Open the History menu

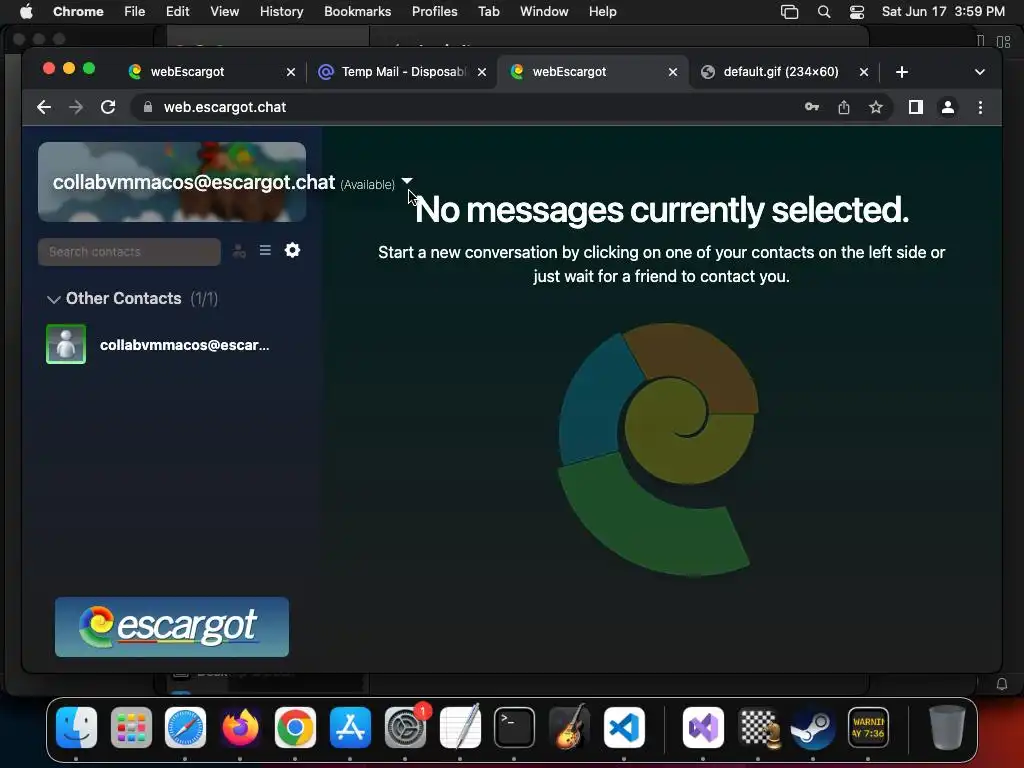(281, 11)
